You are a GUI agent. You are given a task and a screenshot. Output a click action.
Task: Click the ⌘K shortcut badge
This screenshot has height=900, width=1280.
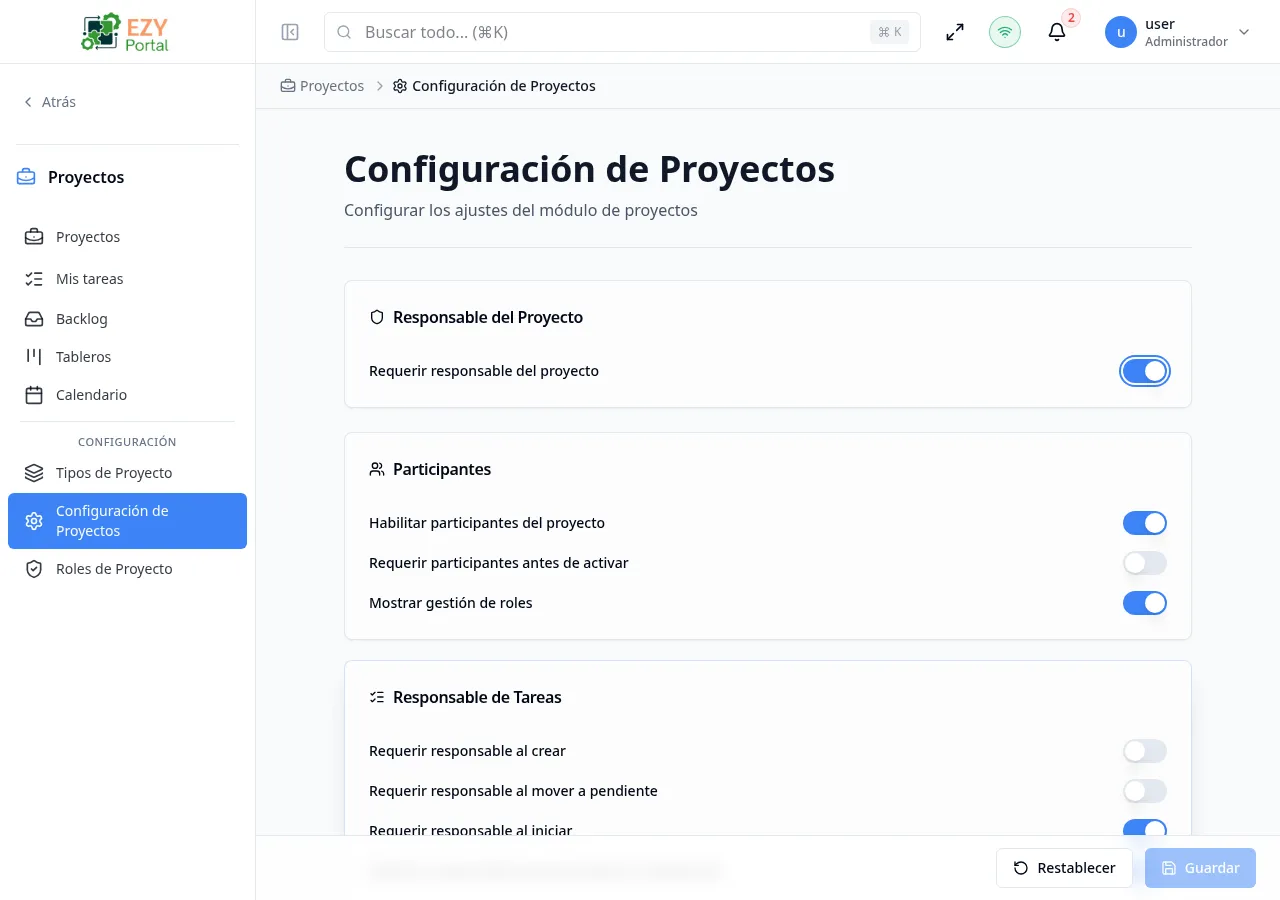[889, 32]
